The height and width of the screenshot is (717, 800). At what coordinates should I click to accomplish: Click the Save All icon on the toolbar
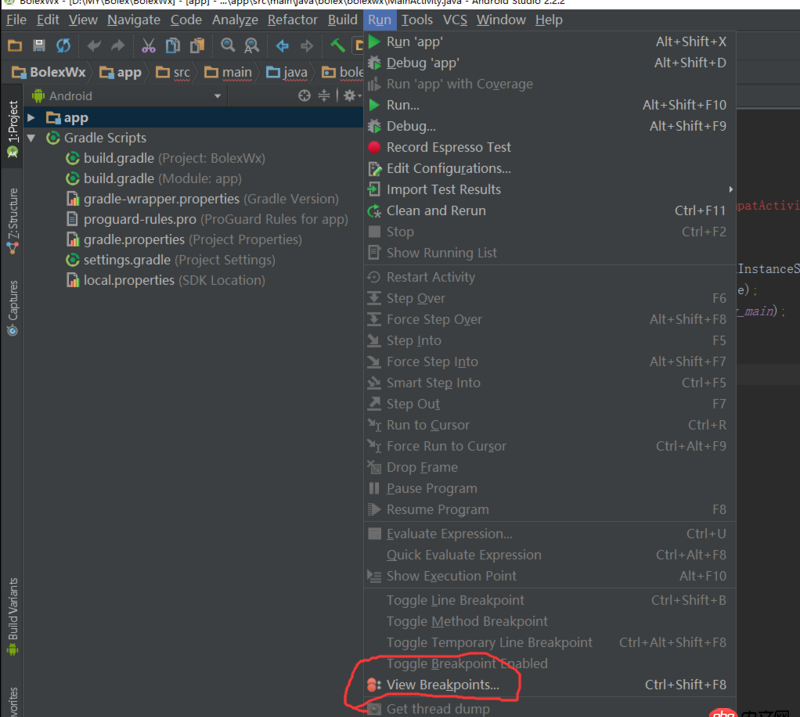coord(38,44)
